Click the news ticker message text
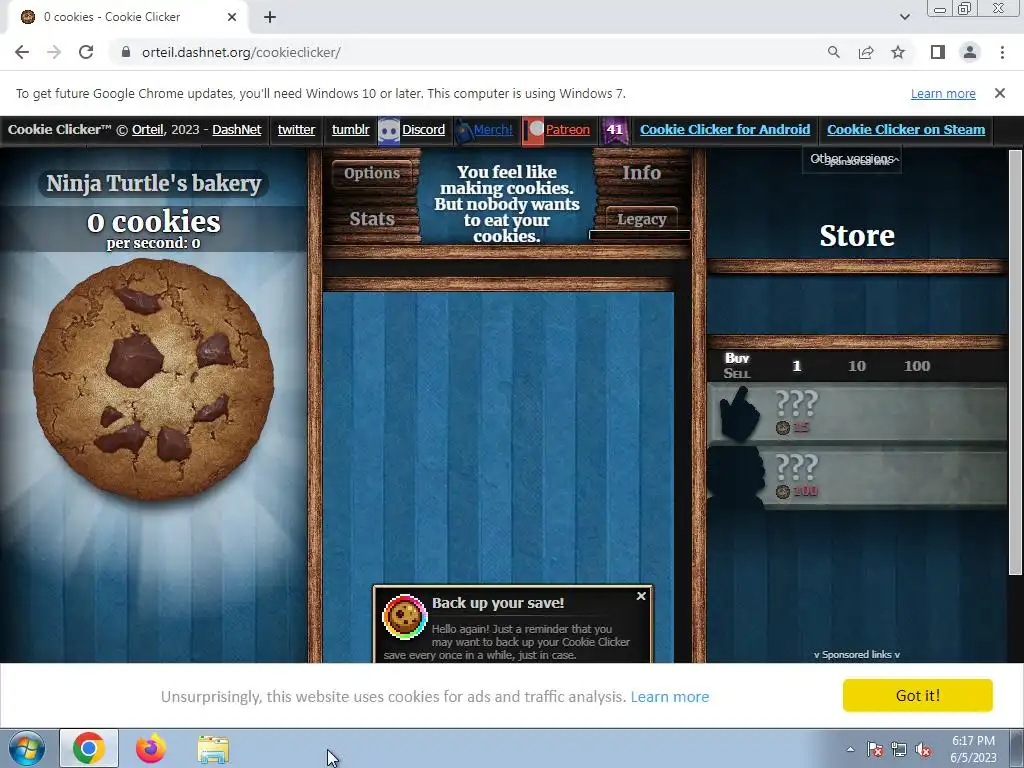This screenshot has width=1024, height=768. (x=507, y=204)
